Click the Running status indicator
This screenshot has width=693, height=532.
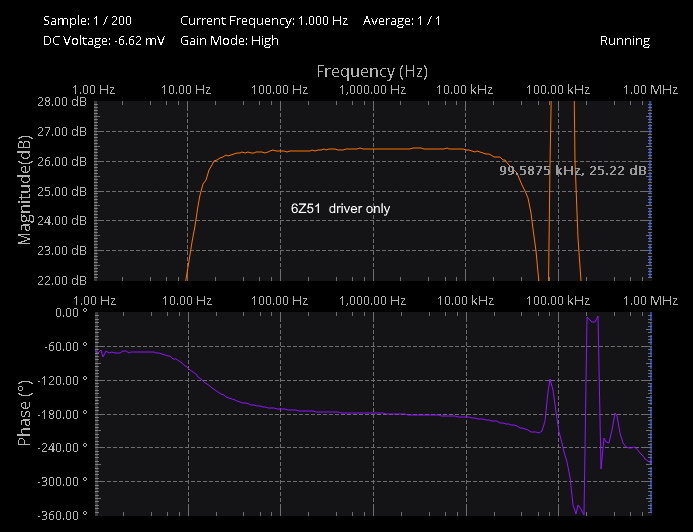pos(624,41)
